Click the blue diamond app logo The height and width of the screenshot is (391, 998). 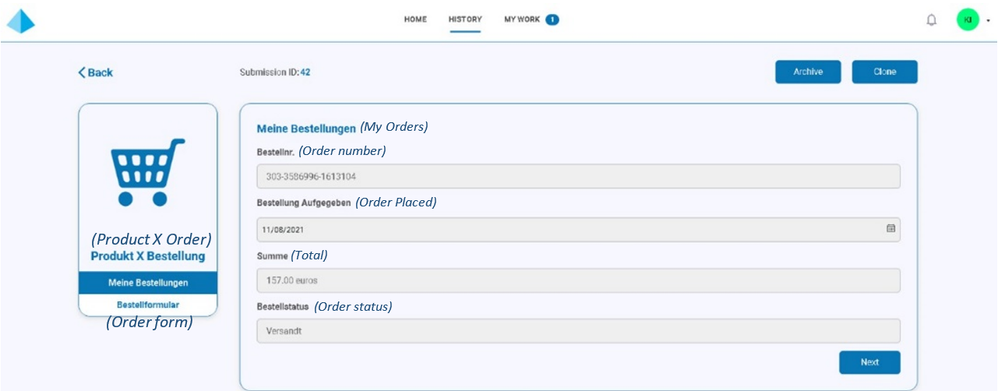point(20,20)
